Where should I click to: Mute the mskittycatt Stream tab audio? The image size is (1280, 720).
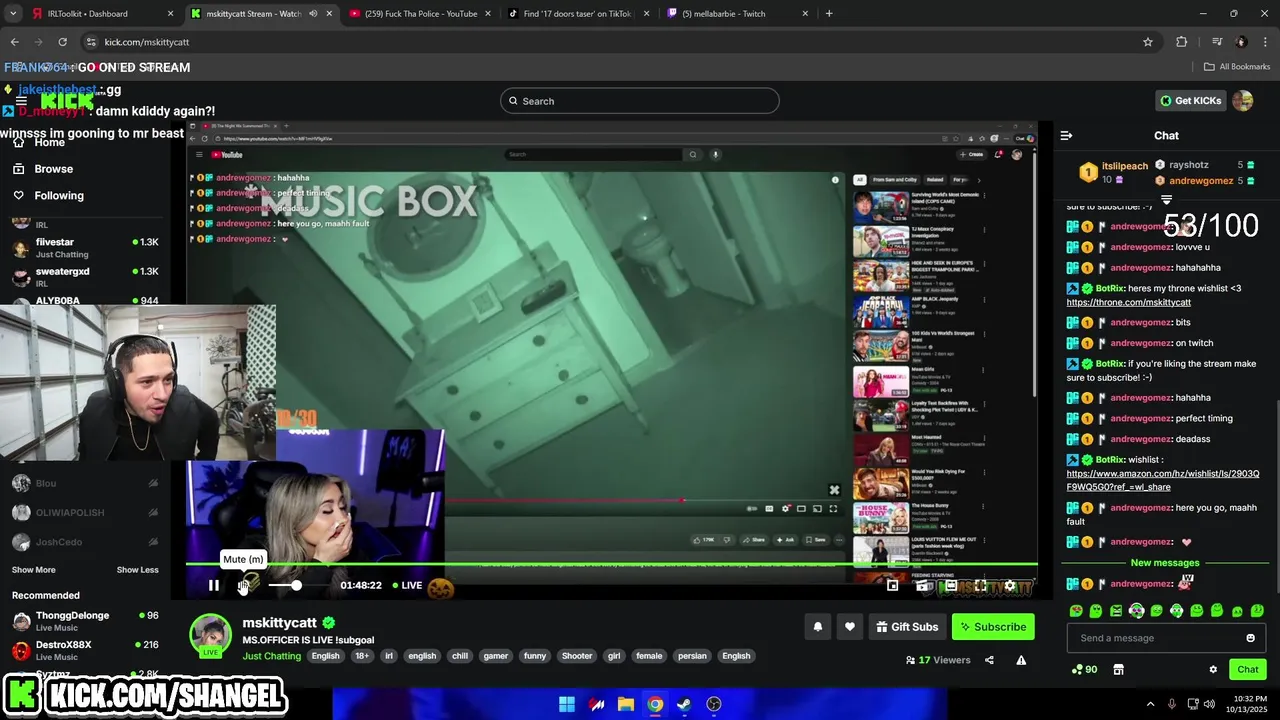[313, 14]
